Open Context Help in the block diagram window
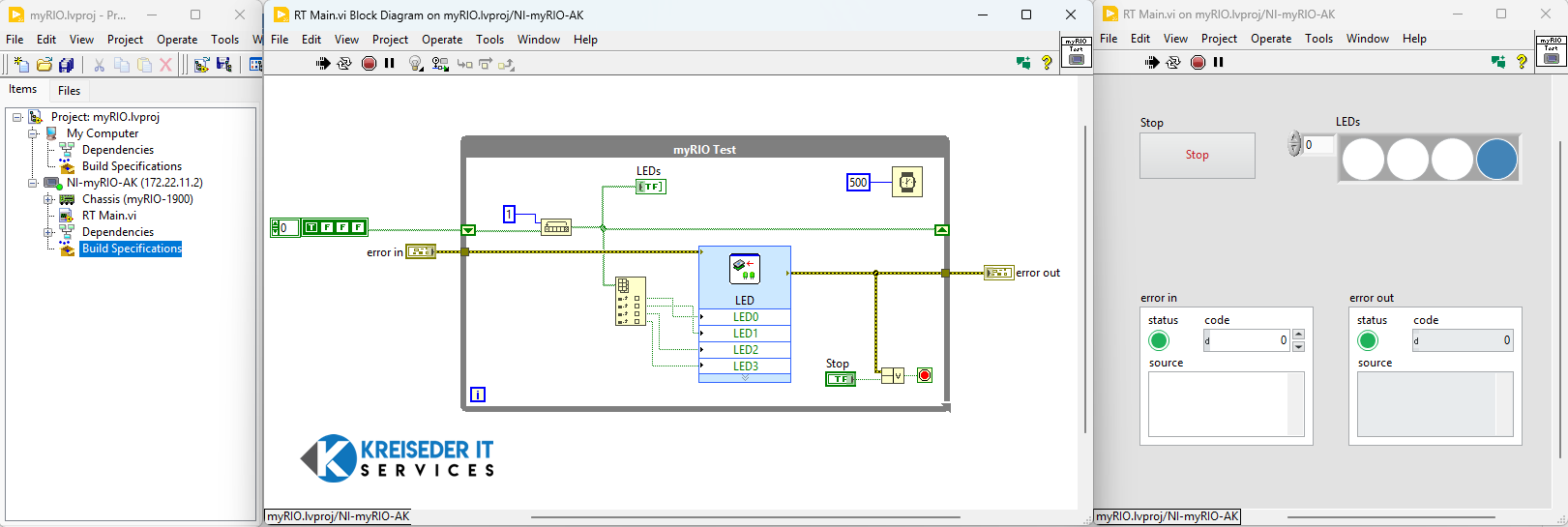1568x527 pixels. [1047, 63]
